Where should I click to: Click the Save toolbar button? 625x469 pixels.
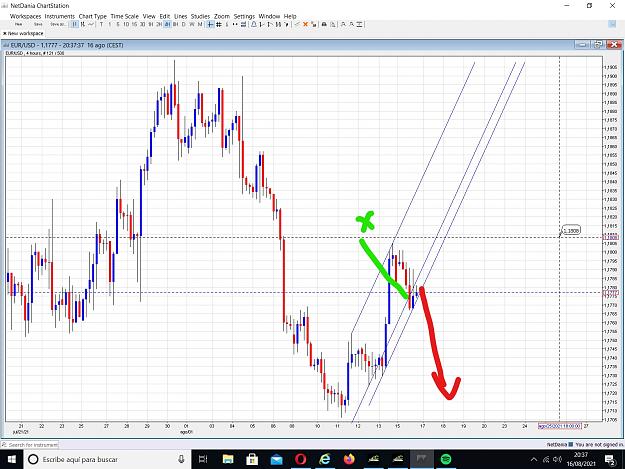pos(38,24)
